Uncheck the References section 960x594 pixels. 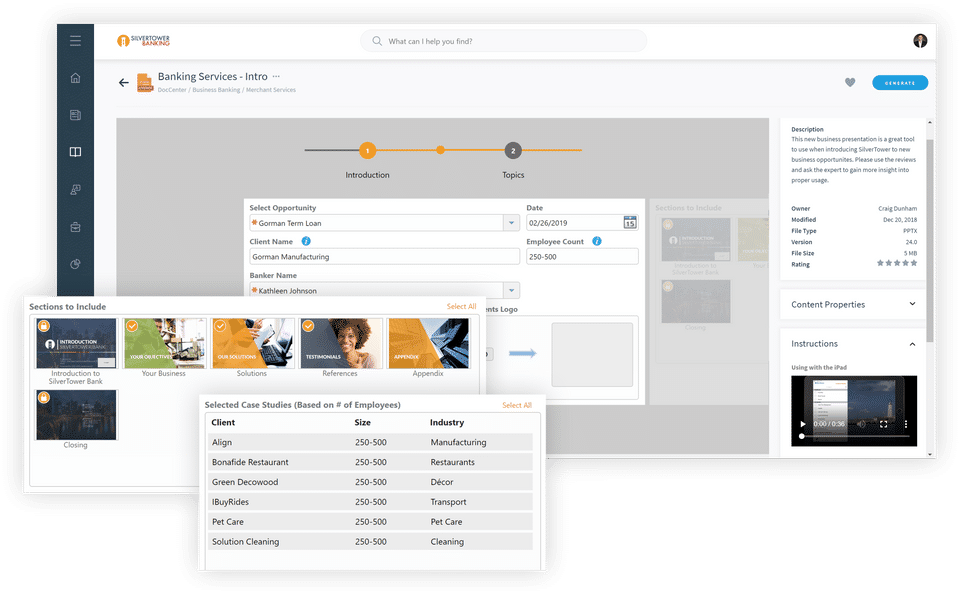coord(309,326)
